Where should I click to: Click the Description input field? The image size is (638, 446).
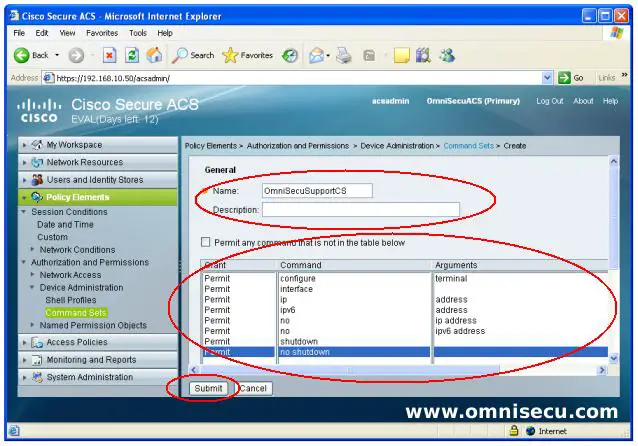(361, 210)
